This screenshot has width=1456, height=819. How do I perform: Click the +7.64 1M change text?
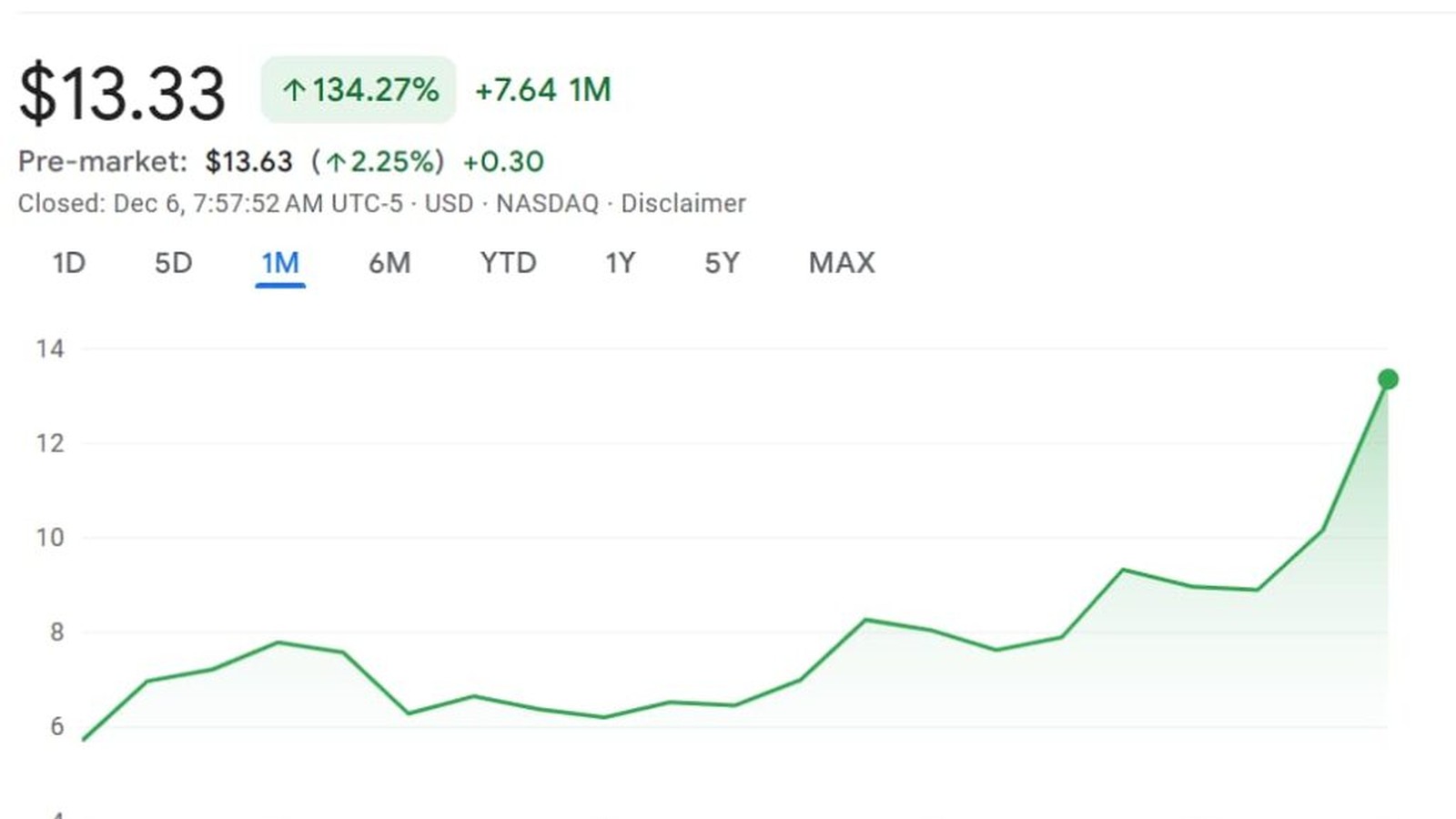[x=543, y=90]
